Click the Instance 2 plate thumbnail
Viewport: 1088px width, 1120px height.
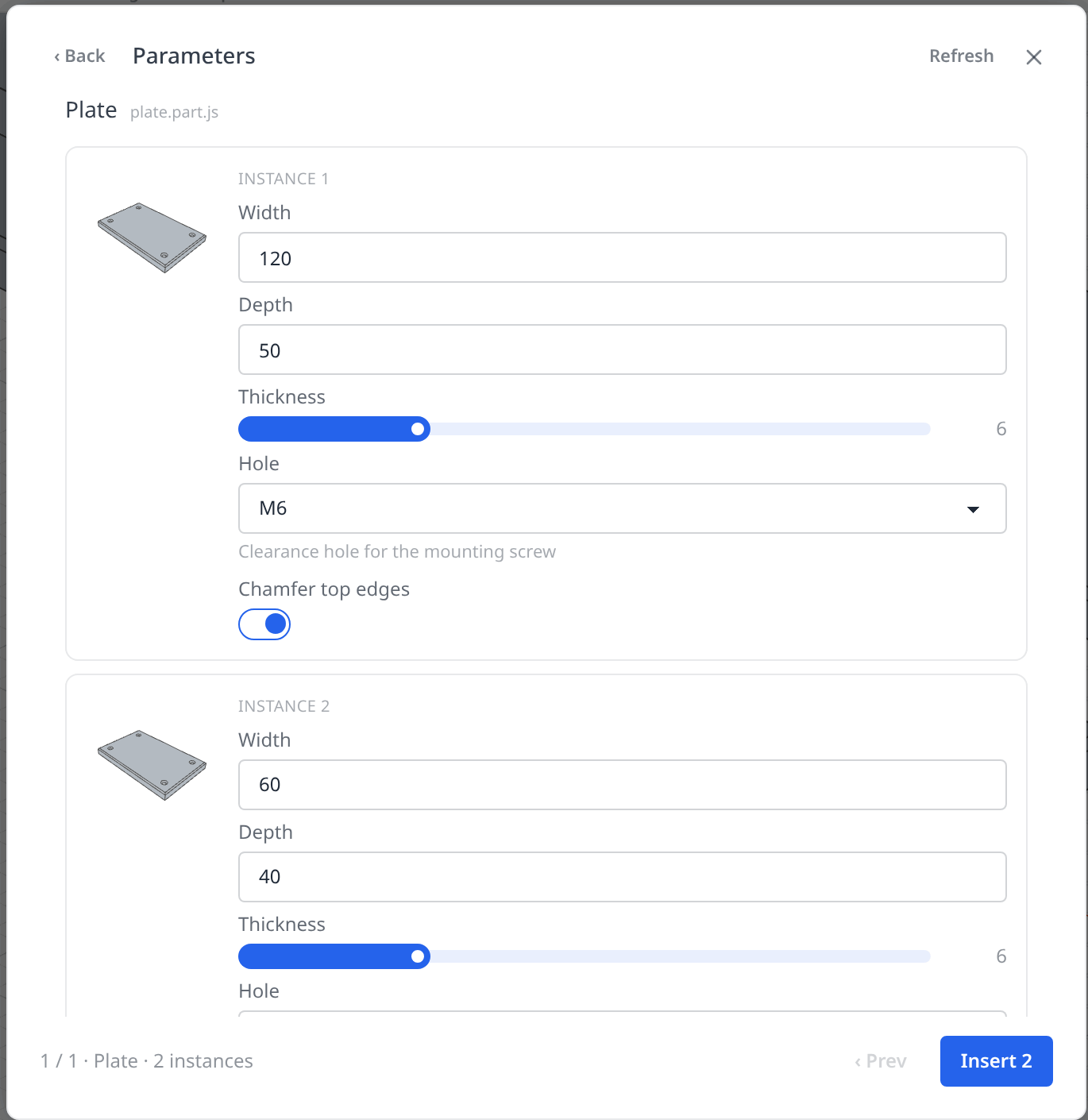click(x=152, y=764)
